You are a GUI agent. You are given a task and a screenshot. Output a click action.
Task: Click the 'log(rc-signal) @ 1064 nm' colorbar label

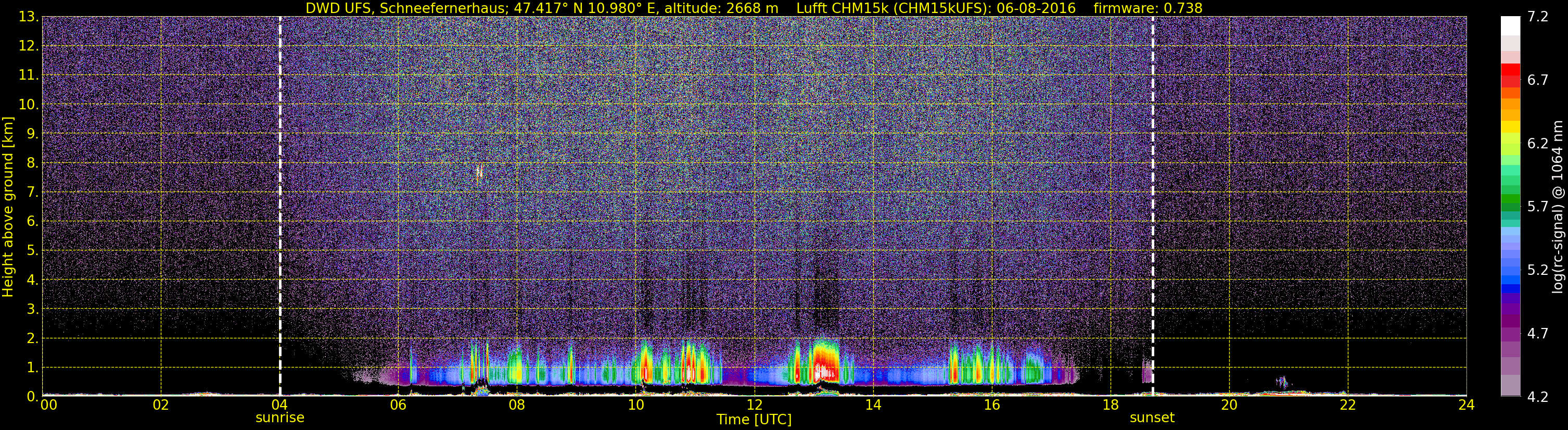pyautogui.click(x=1557, y=207)
